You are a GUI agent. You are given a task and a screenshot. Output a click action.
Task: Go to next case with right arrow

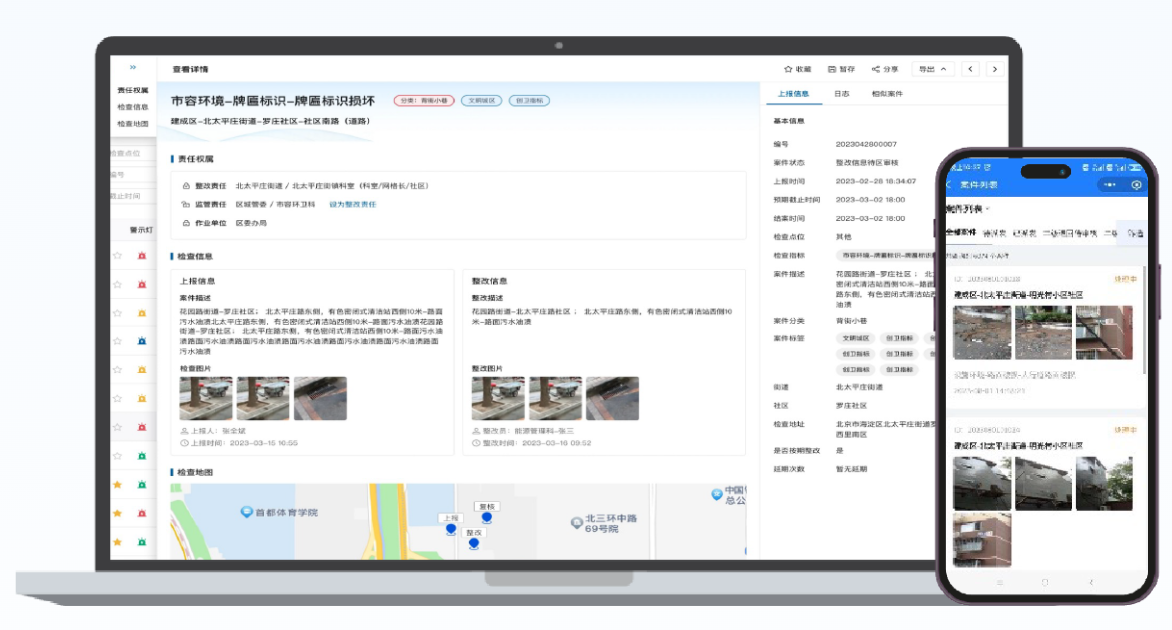[x=994, y=69]
